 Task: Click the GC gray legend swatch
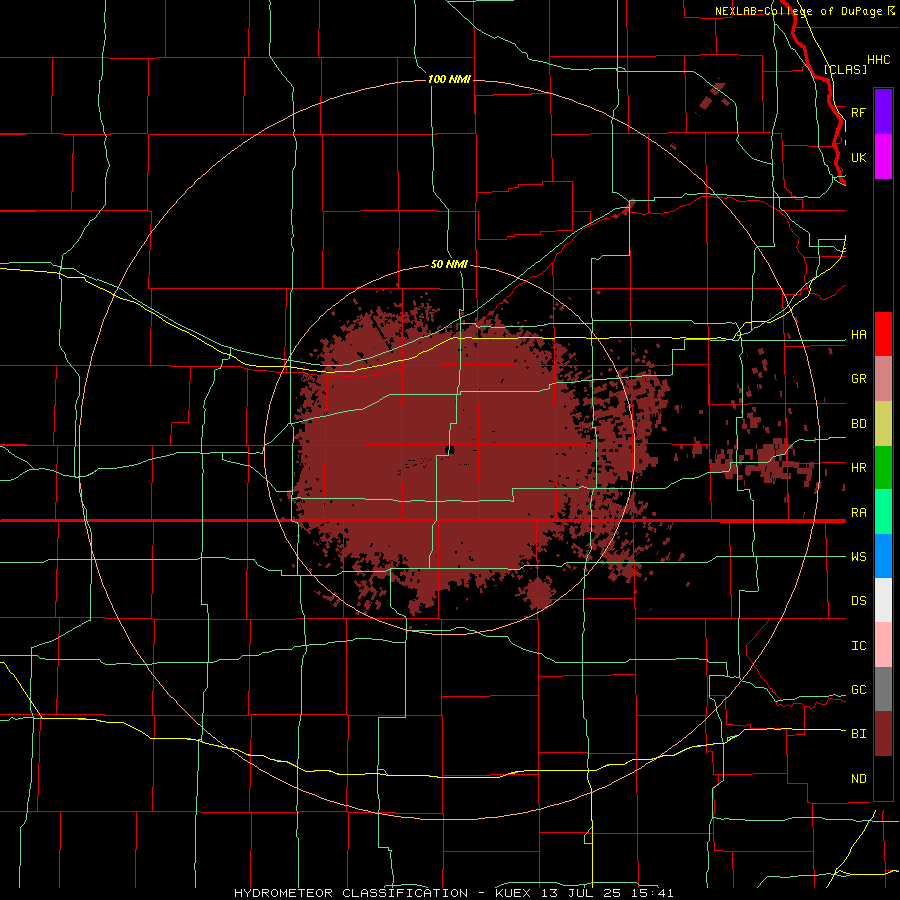pos(883,689)
